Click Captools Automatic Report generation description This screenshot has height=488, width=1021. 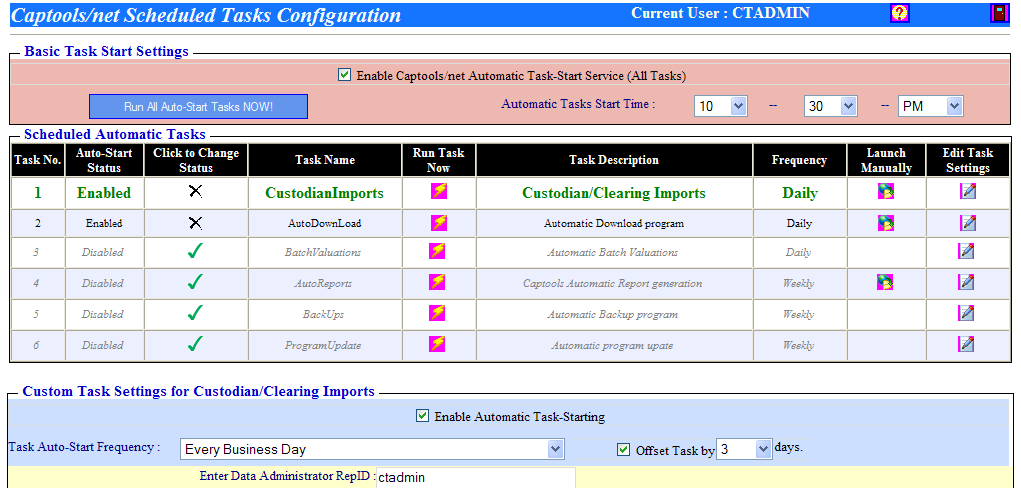click(x=612, y=283)
